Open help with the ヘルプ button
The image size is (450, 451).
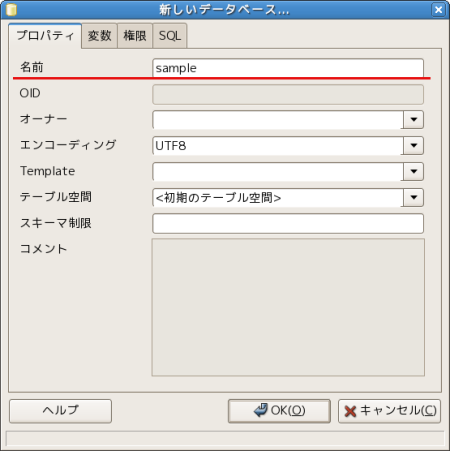(x=60, y=411)
